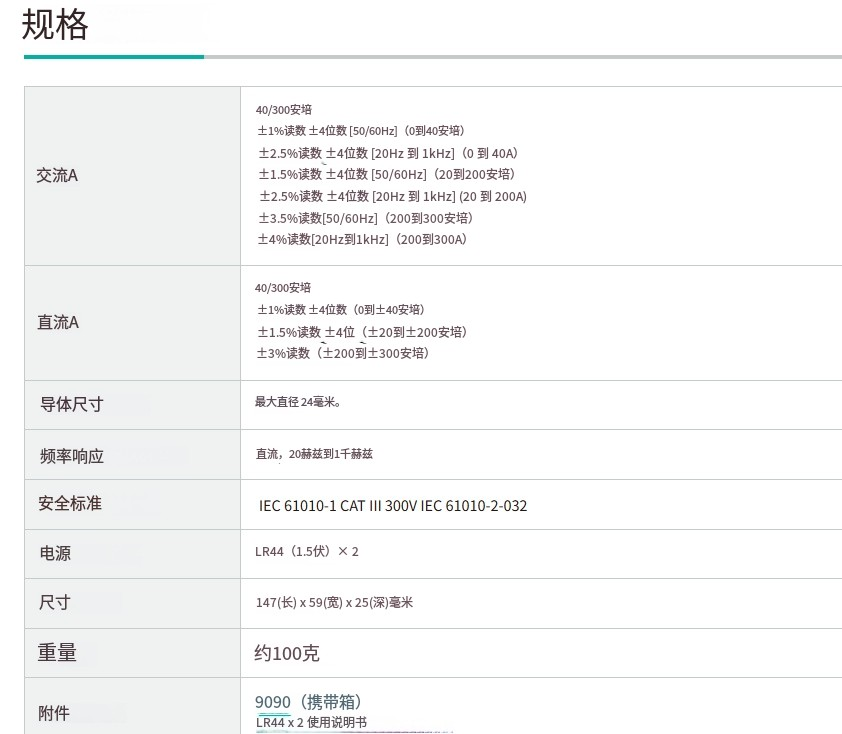Click the 安全标准 row label

coord(70,503)
